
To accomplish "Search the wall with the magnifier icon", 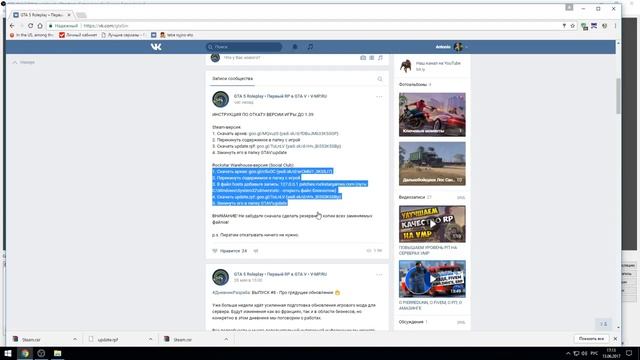I will (x=380, y=79).
